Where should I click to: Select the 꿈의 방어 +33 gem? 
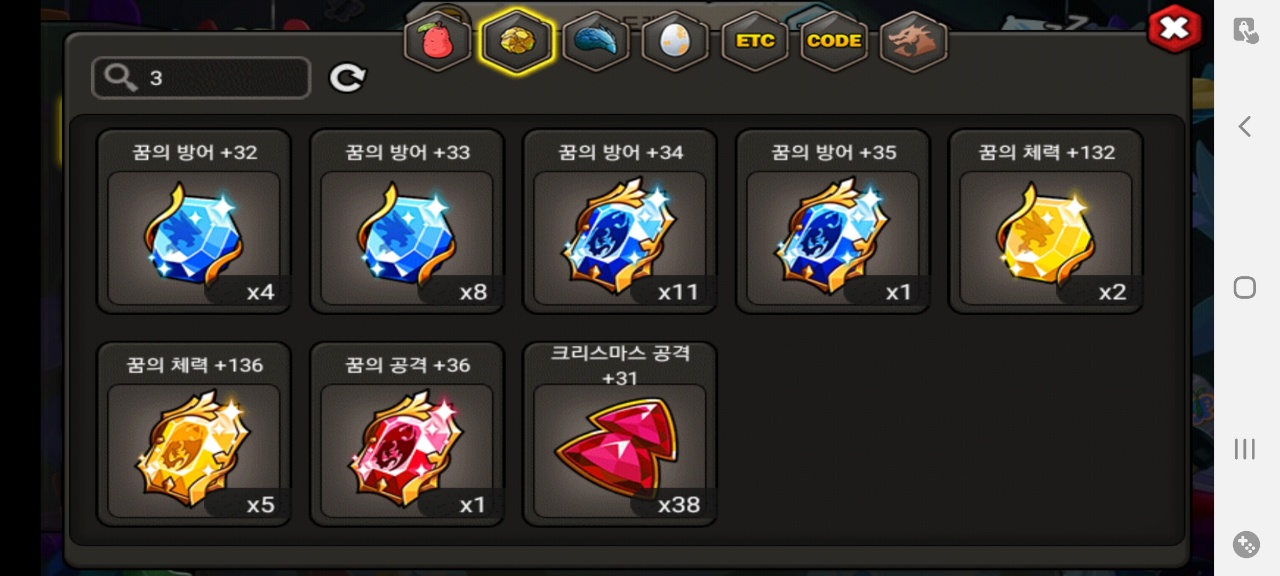coord(407,221)
